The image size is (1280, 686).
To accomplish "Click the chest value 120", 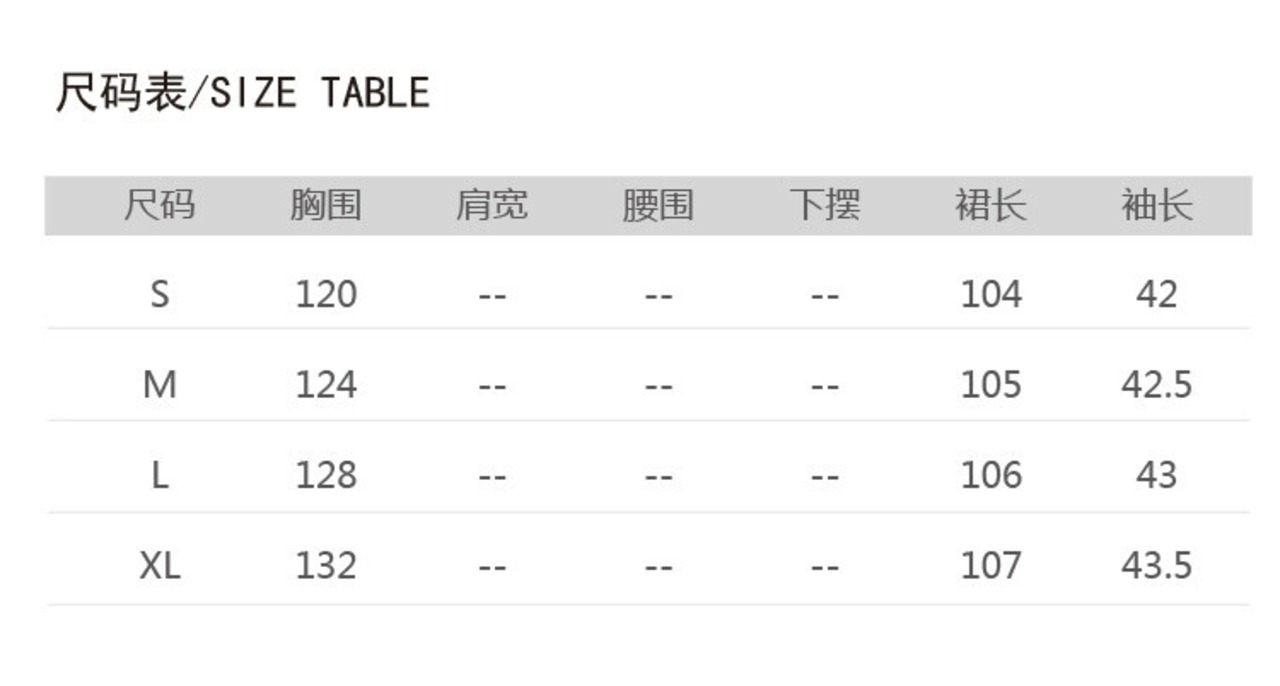I will (326, 294).
